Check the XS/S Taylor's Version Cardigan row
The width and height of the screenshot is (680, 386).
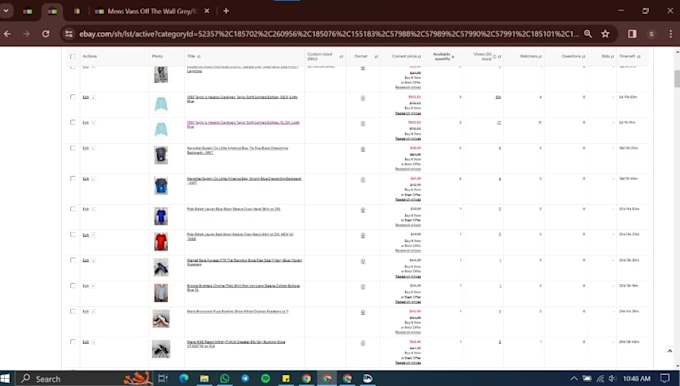(72, 97)
